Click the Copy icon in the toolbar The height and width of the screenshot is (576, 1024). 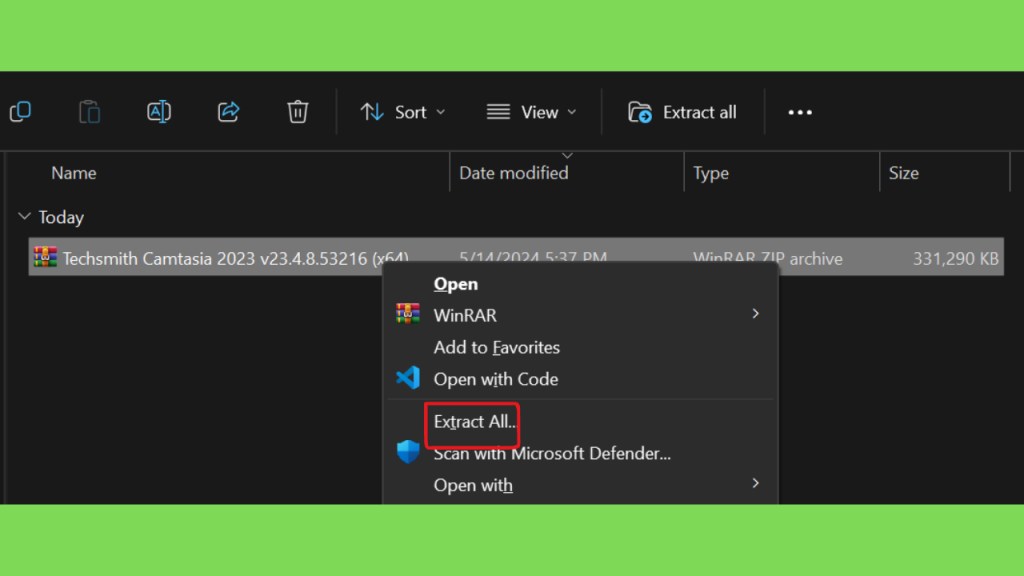21,112
